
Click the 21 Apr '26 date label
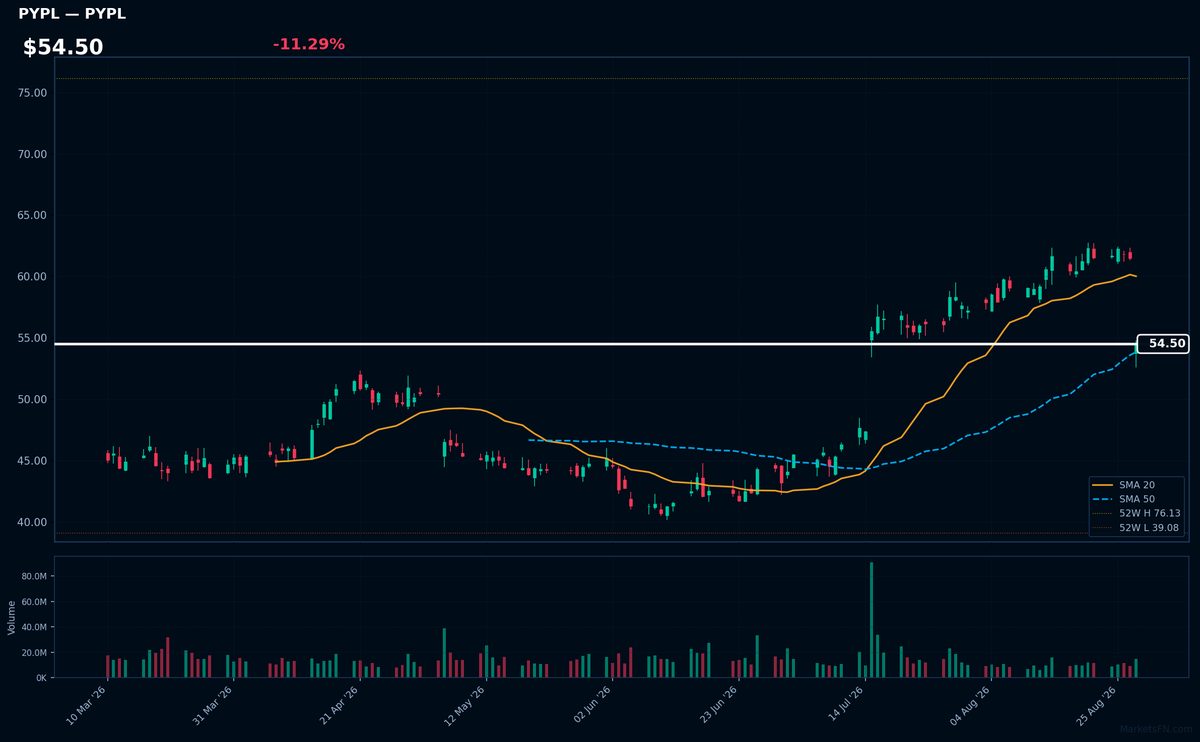pyautogui.click(x=339, y=704)
